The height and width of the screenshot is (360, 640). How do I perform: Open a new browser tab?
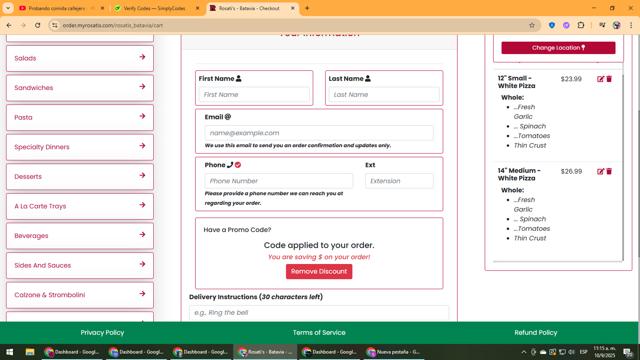point(307,8)
